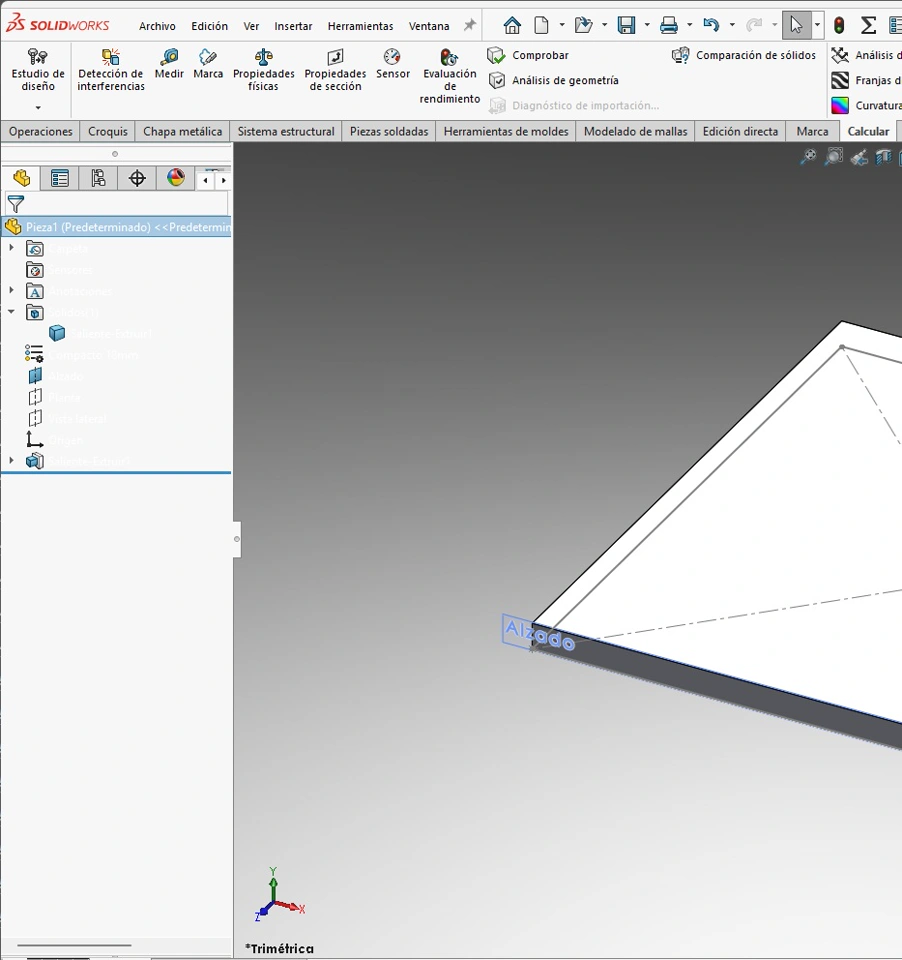The width and height of the screenshot is (902, 960).
Task: Switch to the ConfigurationManager tab icon
Action: tap(98, 179)
